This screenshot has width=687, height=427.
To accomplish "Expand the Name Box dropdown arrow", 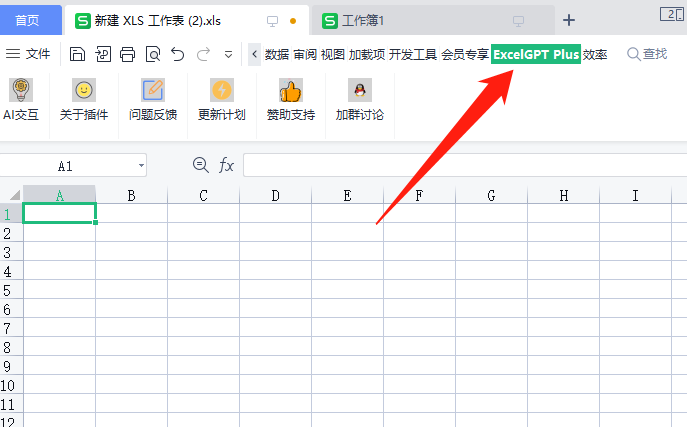I will 141,166.
